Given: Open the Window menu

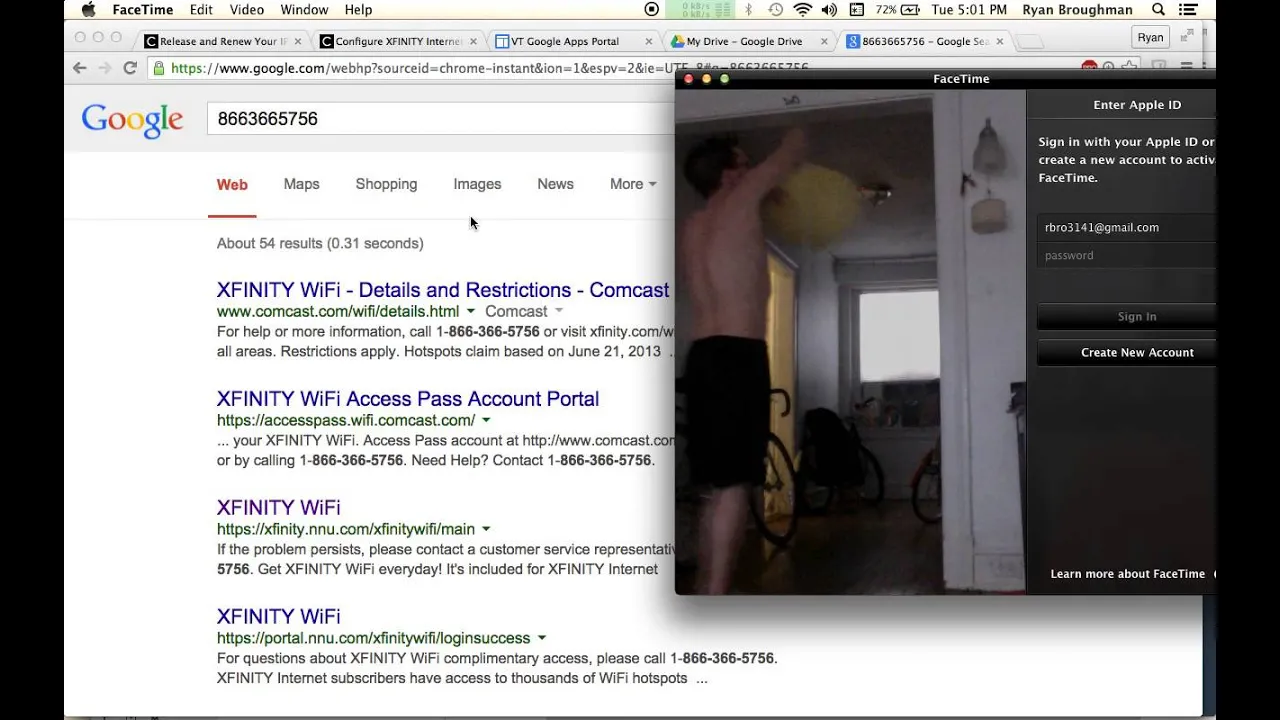Looking at the screenshot, I should [304, 10].
